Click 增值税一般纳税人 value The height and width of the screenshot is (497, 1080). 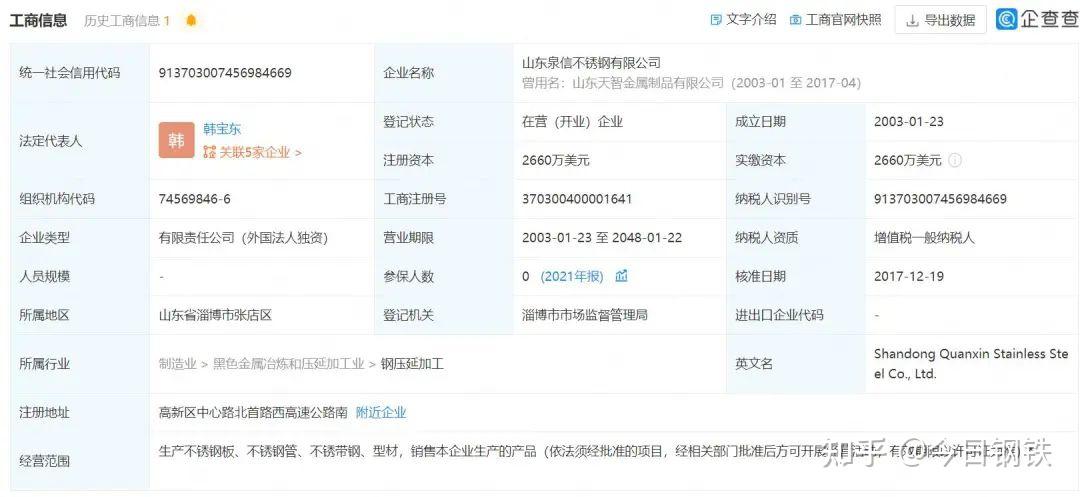pyautogui.click(x=924, y=238)
